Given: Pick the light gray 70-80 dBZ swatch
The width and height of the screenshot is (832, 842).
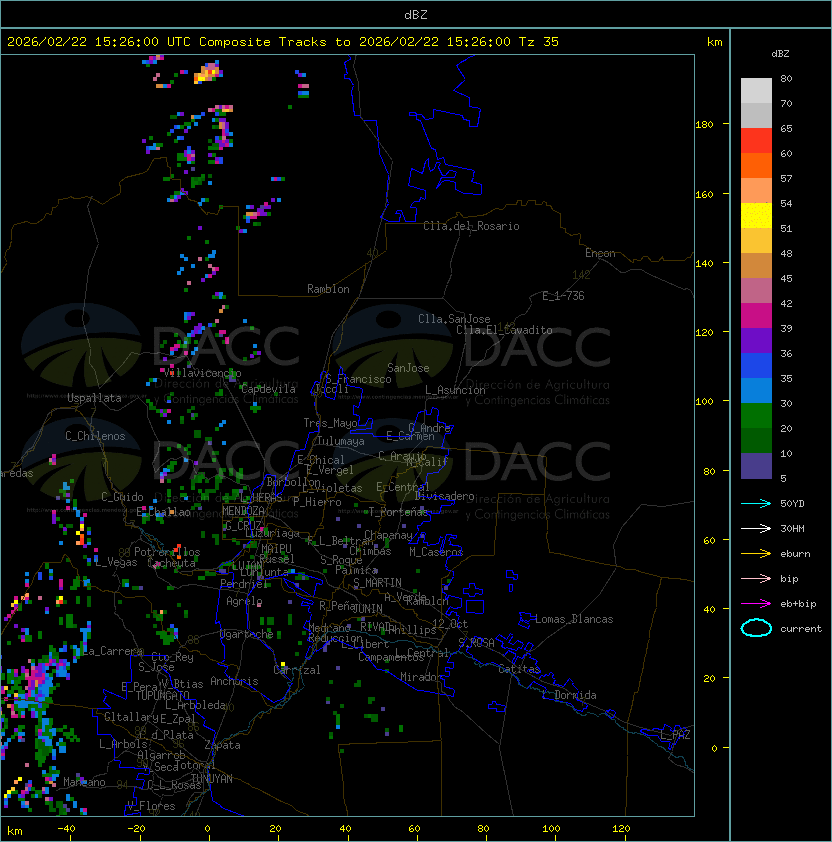Looking at the screenshot, I should click(756, 91).
